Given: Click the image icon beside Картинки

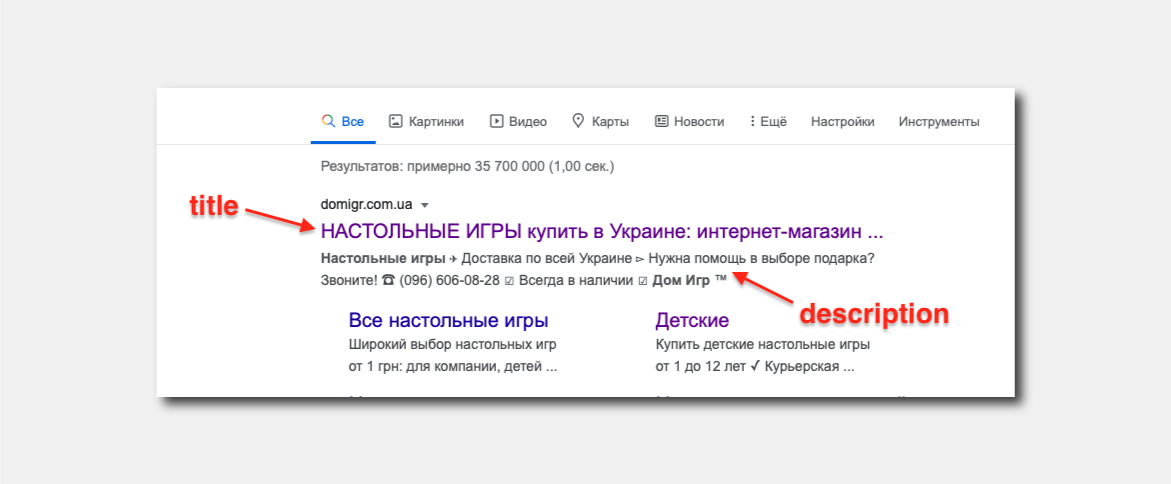Looking at the screenshot, I should (396, 121).
